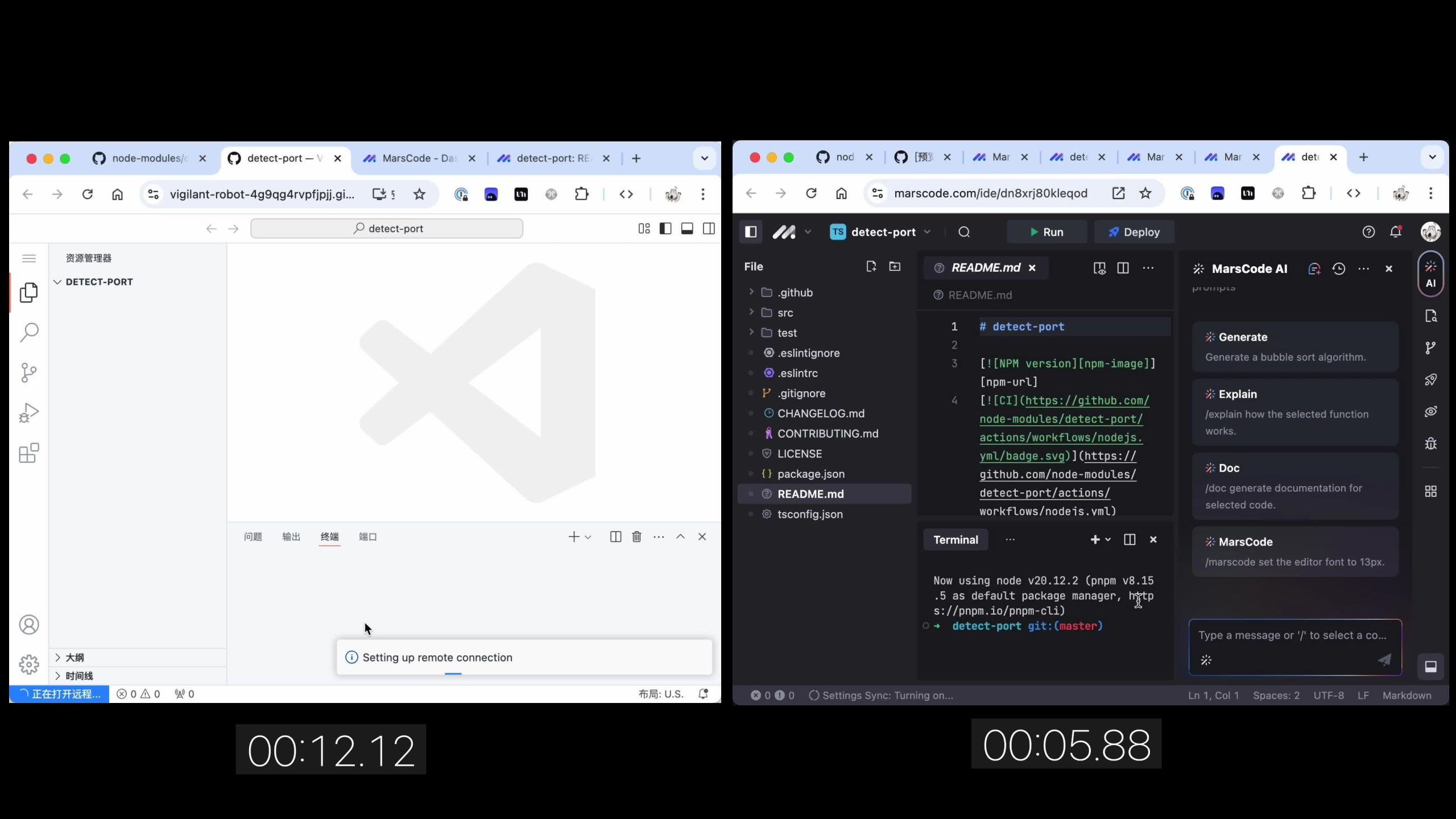The image size is (1456, 819).
Task: Click the MarsCode AI message input
Action: tap(1292, 635)
